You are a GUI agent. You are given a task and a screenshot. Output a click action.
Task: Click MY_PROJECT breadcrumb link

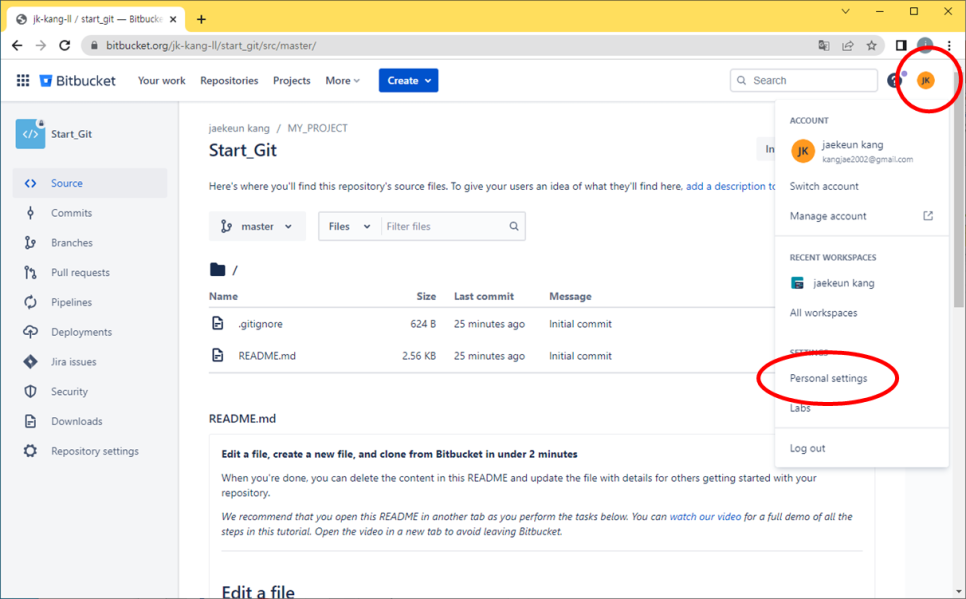(317, 128)
